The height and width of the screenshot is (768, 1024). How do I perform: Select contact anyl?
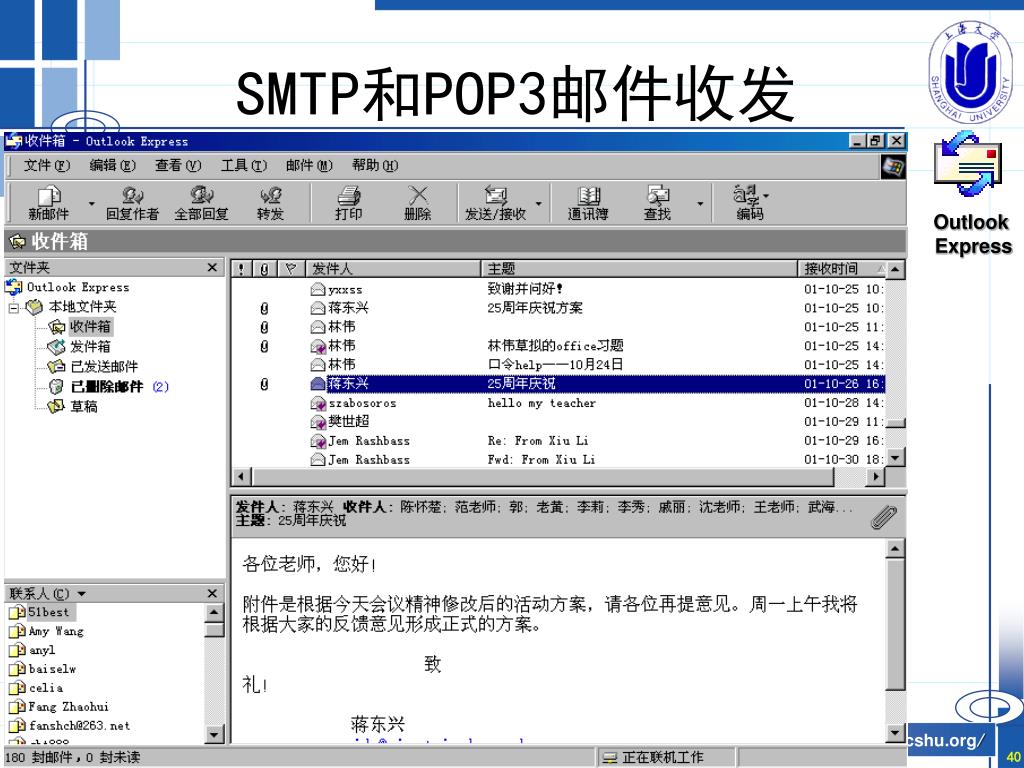tap(32, 650)
